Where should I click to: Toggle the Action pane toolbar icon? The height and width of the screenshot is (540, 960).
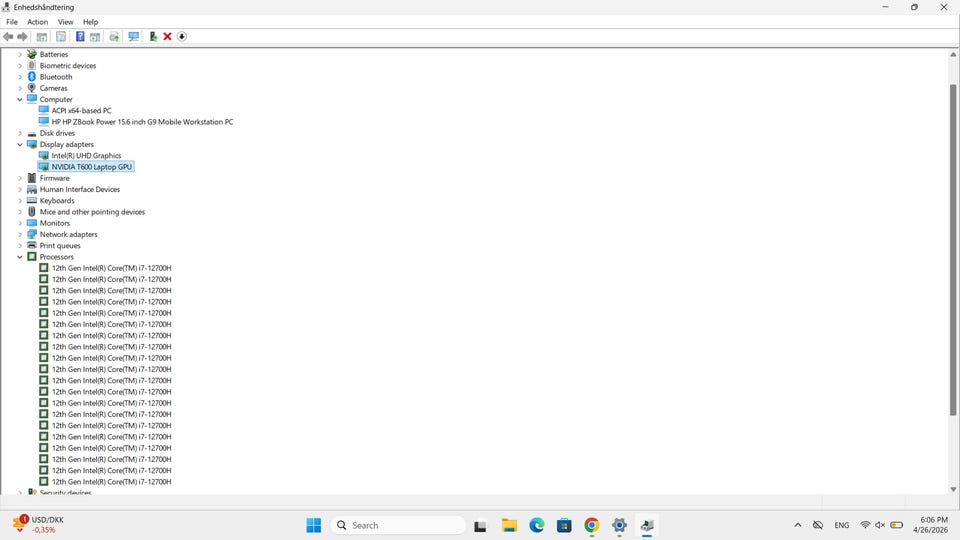95,37
